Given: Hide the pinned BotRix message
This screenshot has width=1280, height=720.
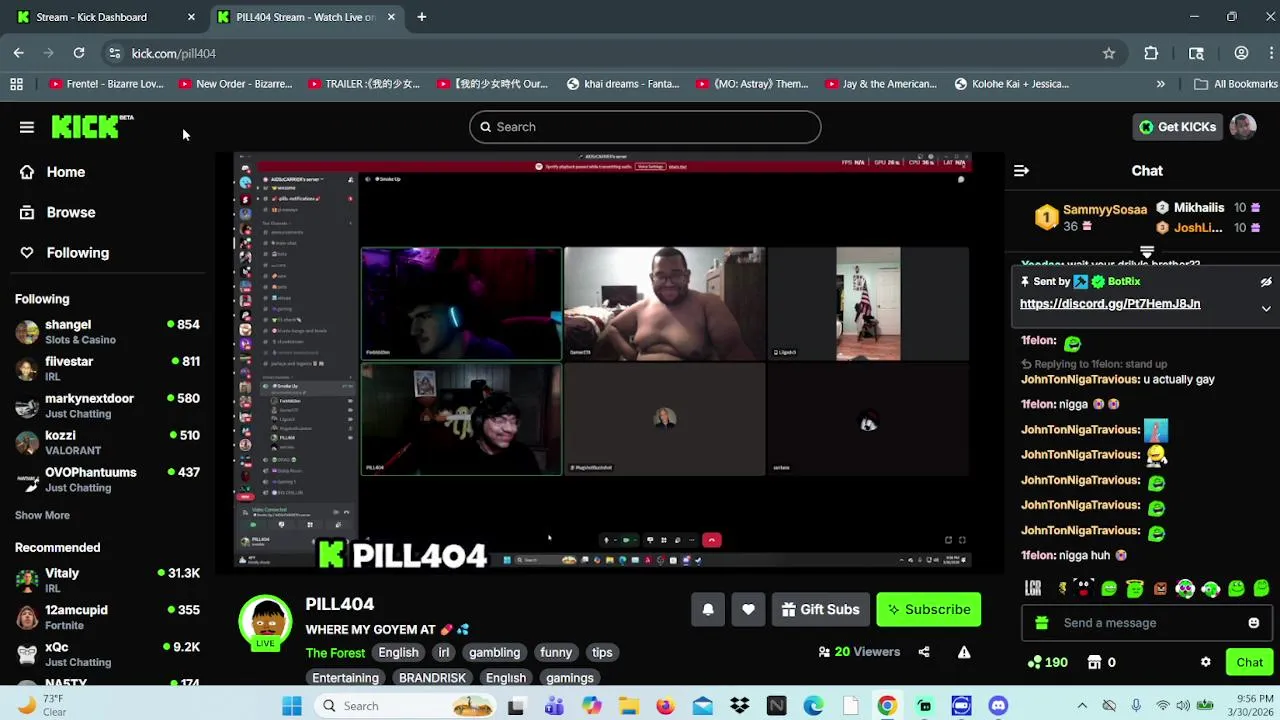Looking at the screenshot, I should tap(1265, 282).
